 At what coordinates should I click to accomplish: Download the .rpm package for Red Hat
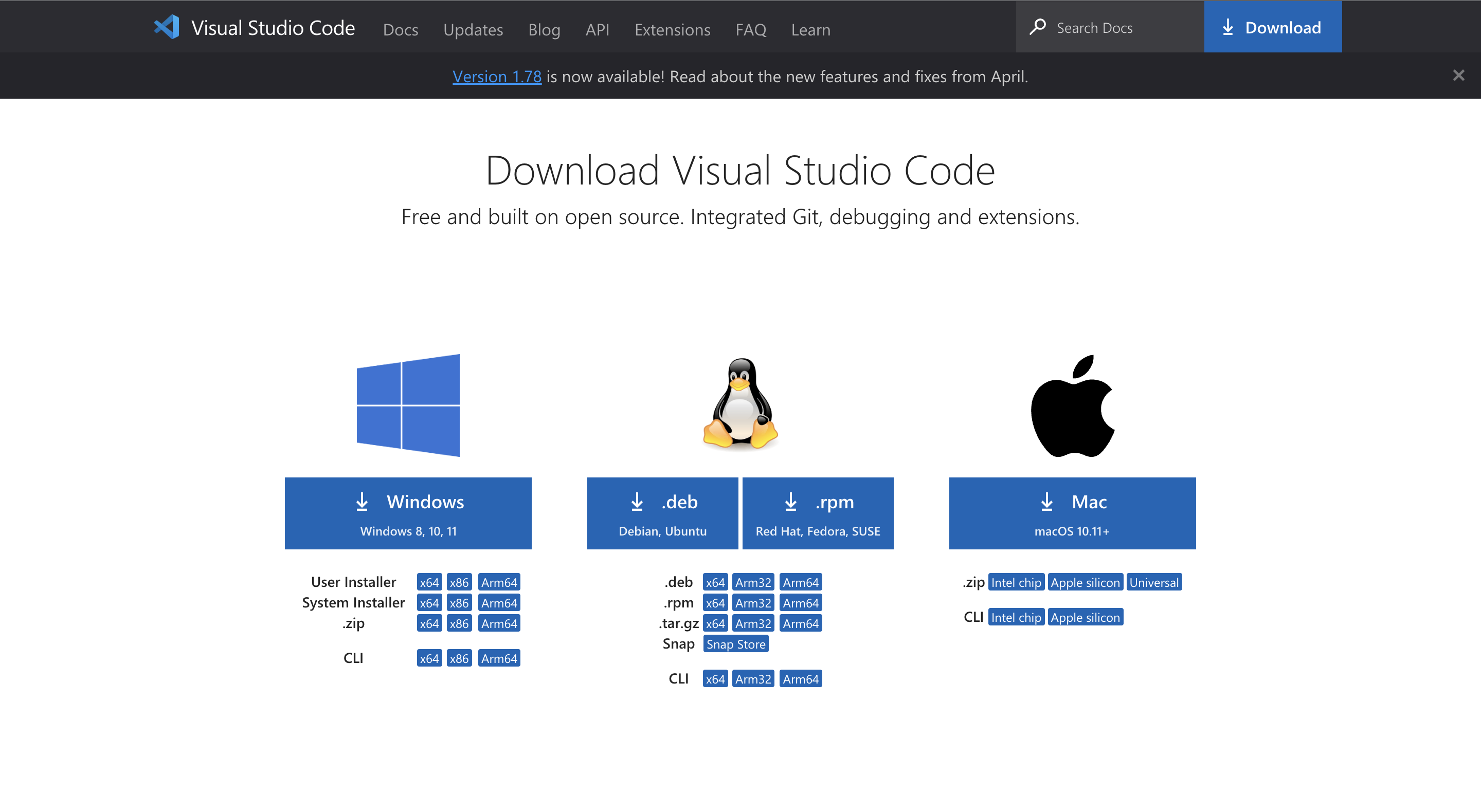[818, 513]
